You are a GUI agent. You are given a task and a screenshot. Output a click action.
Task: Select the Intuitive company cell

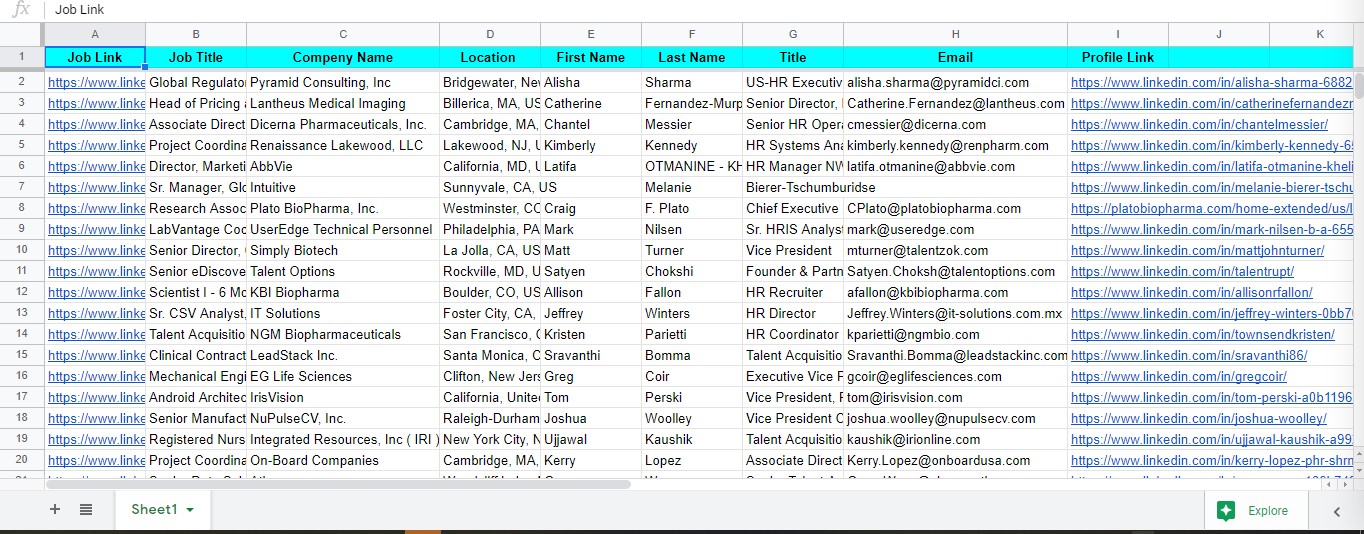(x=343, y=187)
